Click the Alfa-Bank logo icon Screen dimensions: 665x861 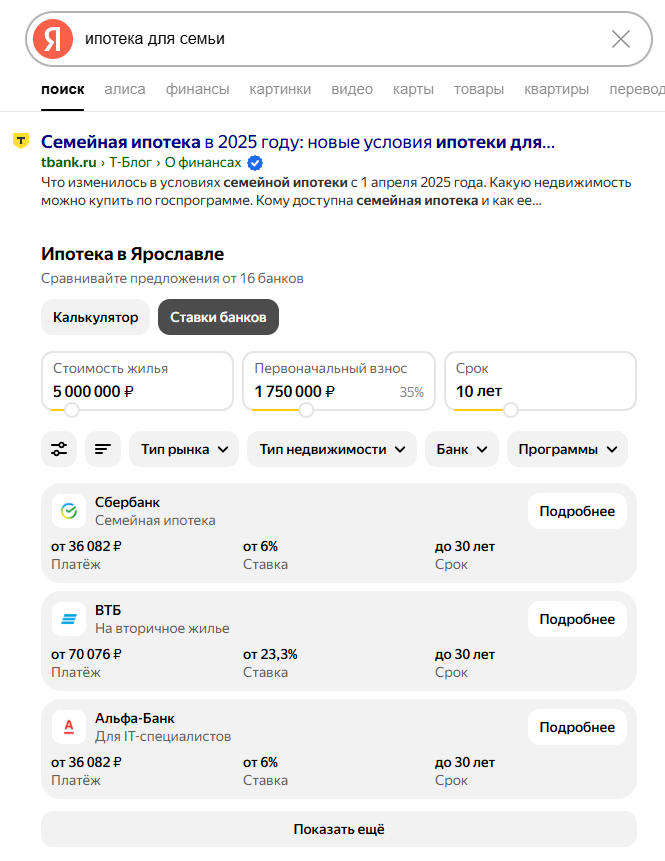69,727
